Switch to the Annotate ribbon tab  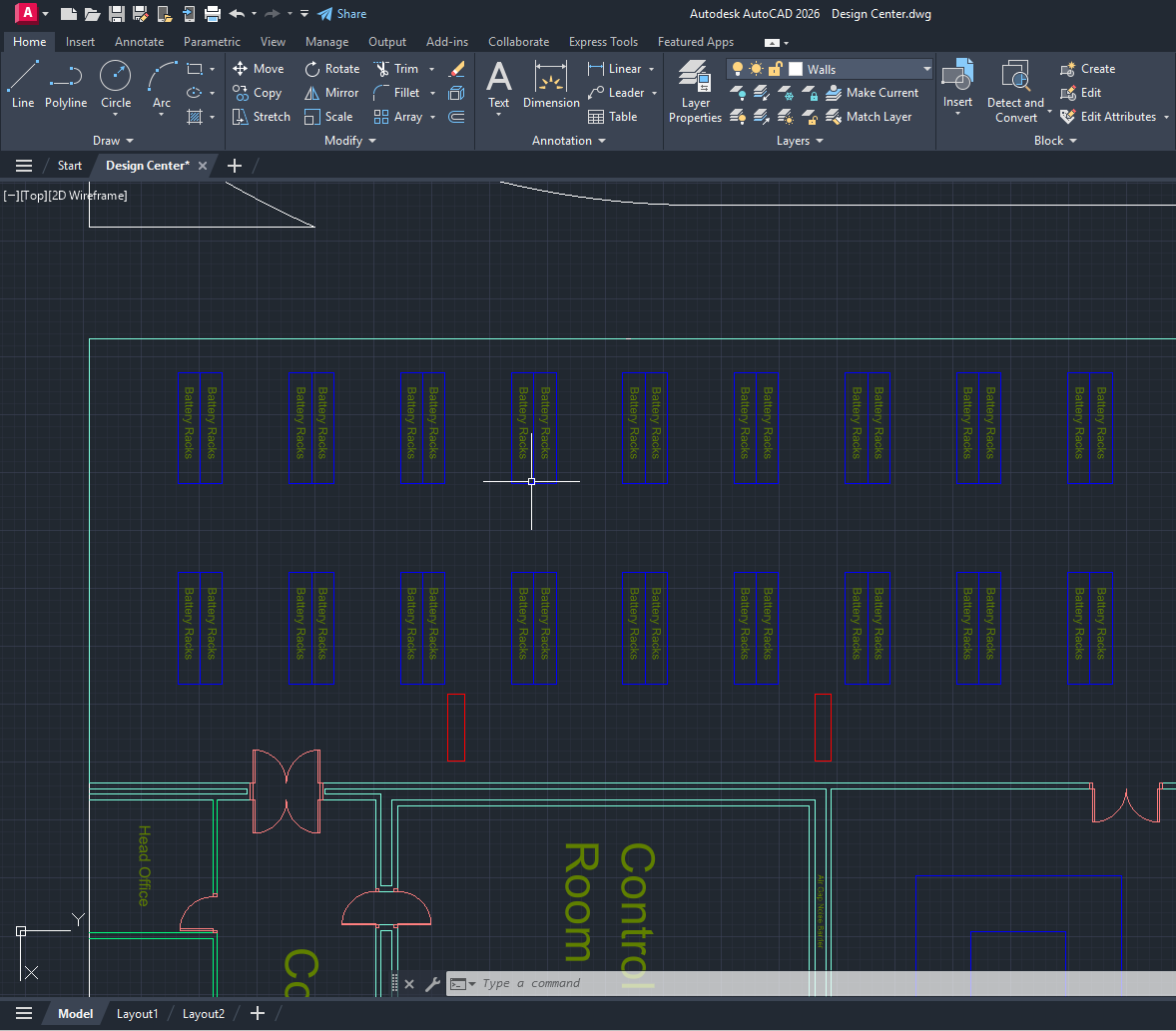(x=139, y=42)
